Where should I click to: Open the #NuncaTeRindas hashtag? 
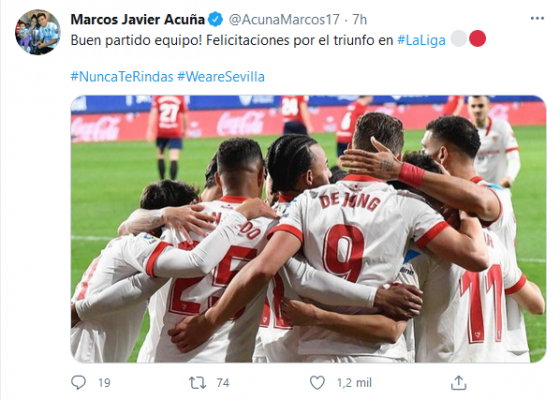[122, 76]
